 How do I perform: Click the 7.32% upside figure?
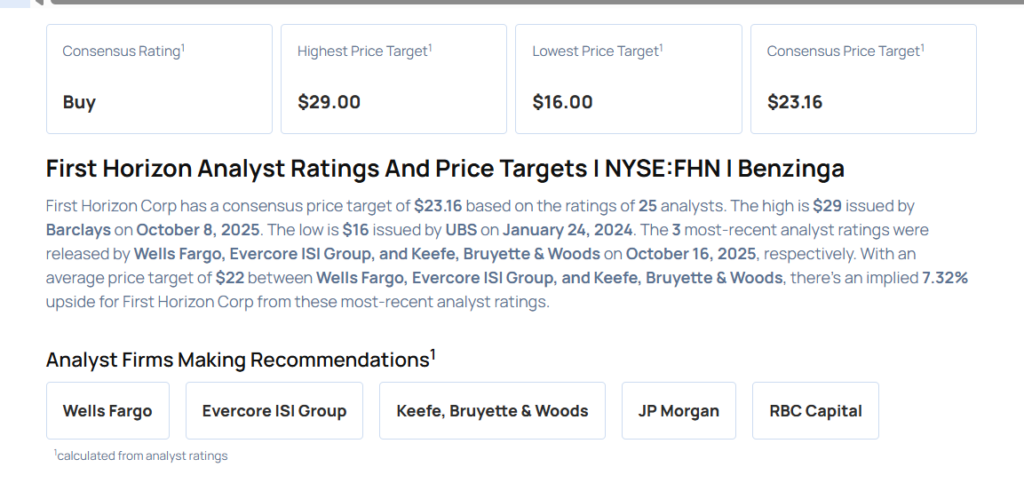[x=944, y=278]
